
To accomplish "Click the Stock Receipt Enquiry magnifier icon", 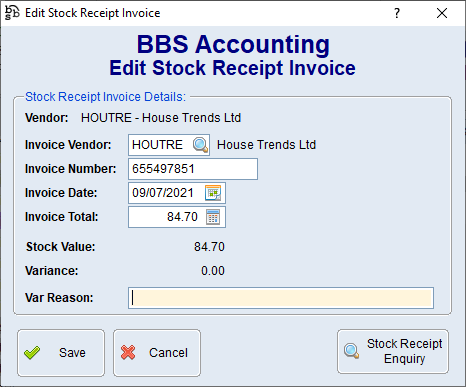I will click(352, 351).
